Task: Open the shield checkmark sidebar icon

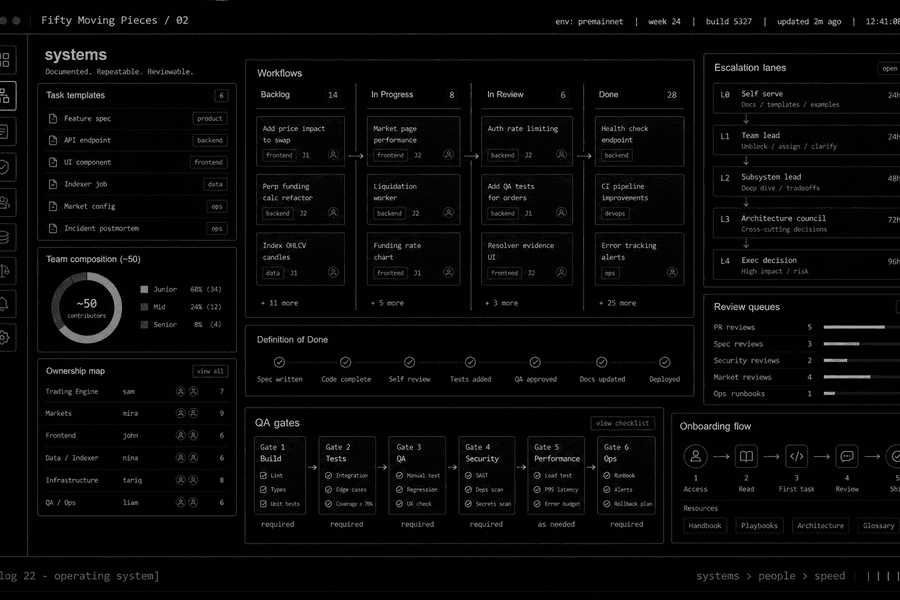Action: click(4, 167)
